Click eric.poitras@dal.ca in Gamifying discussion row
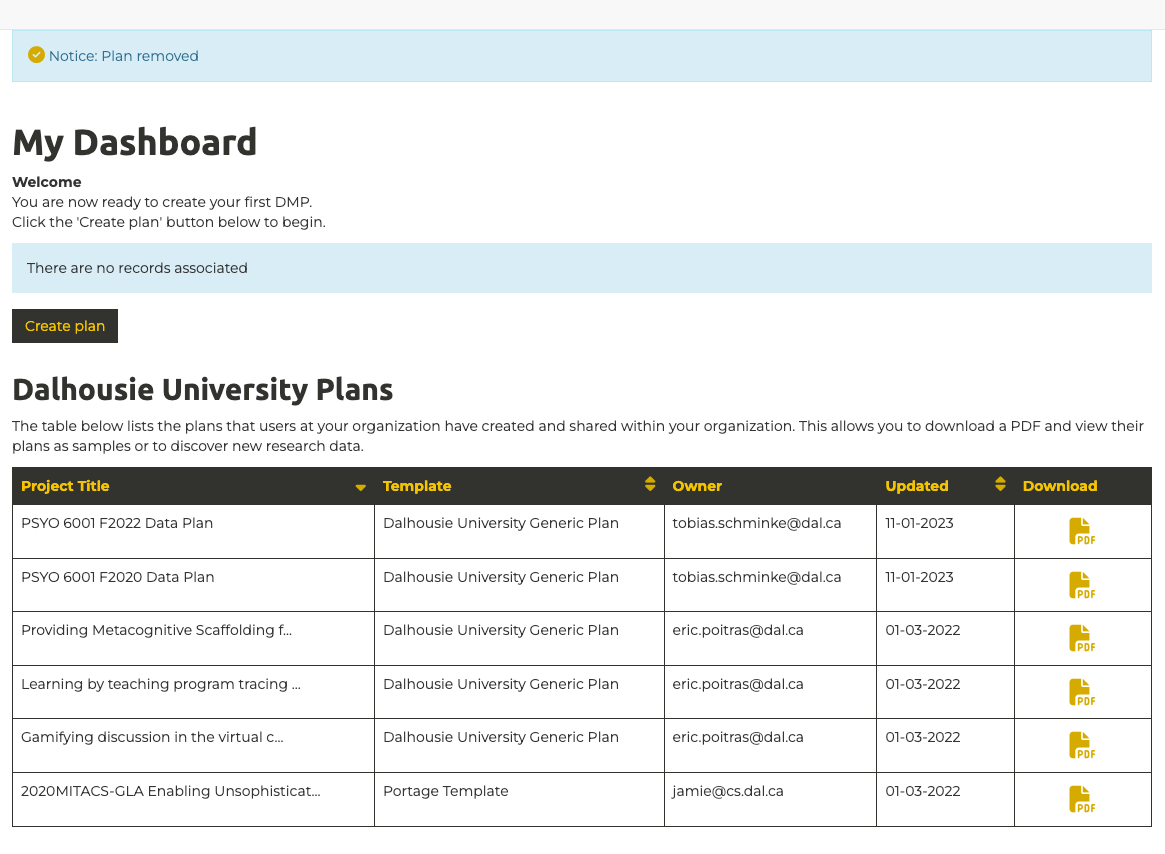 738,737
